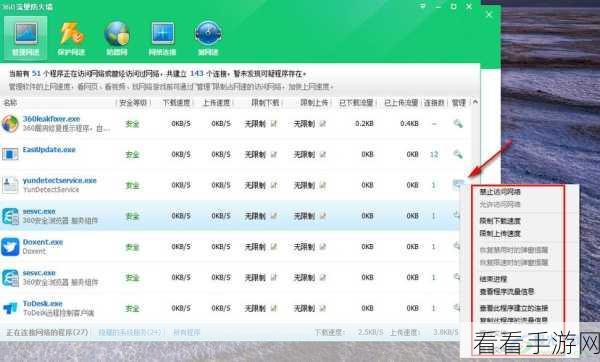
Task: Choose 查看程序流量信息 in context menu
Action: point(507,292)
